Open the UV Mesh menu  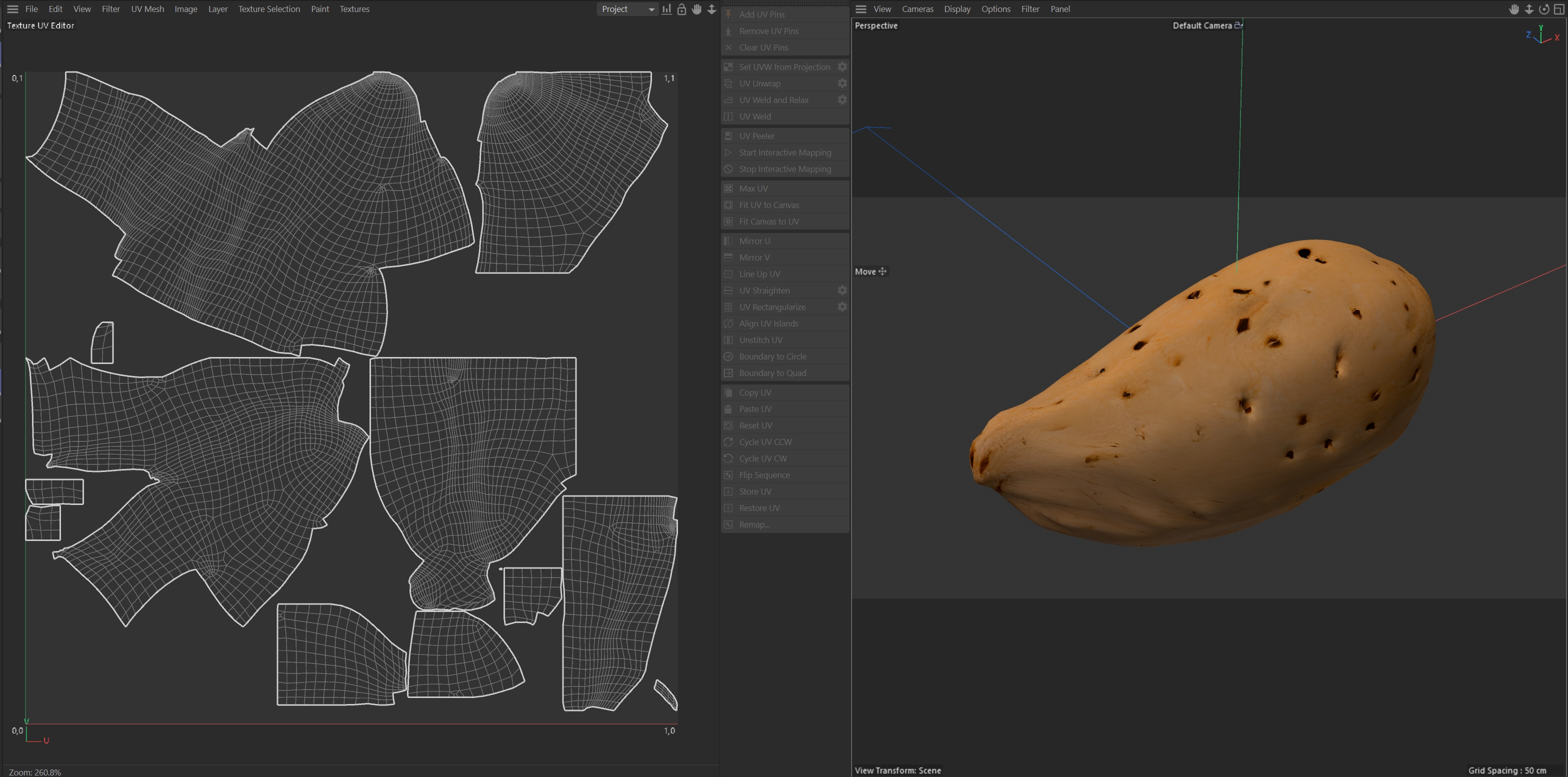(147, 9)
